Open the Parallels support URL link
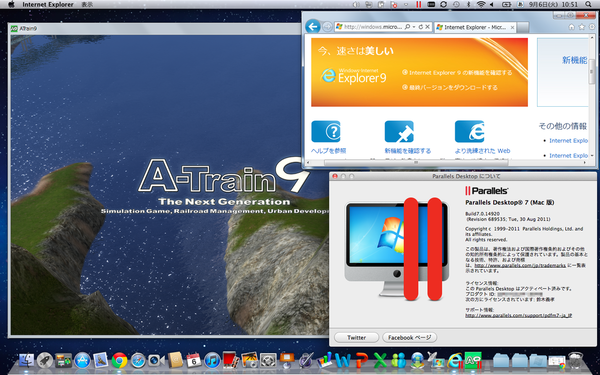 pos(518,316)
